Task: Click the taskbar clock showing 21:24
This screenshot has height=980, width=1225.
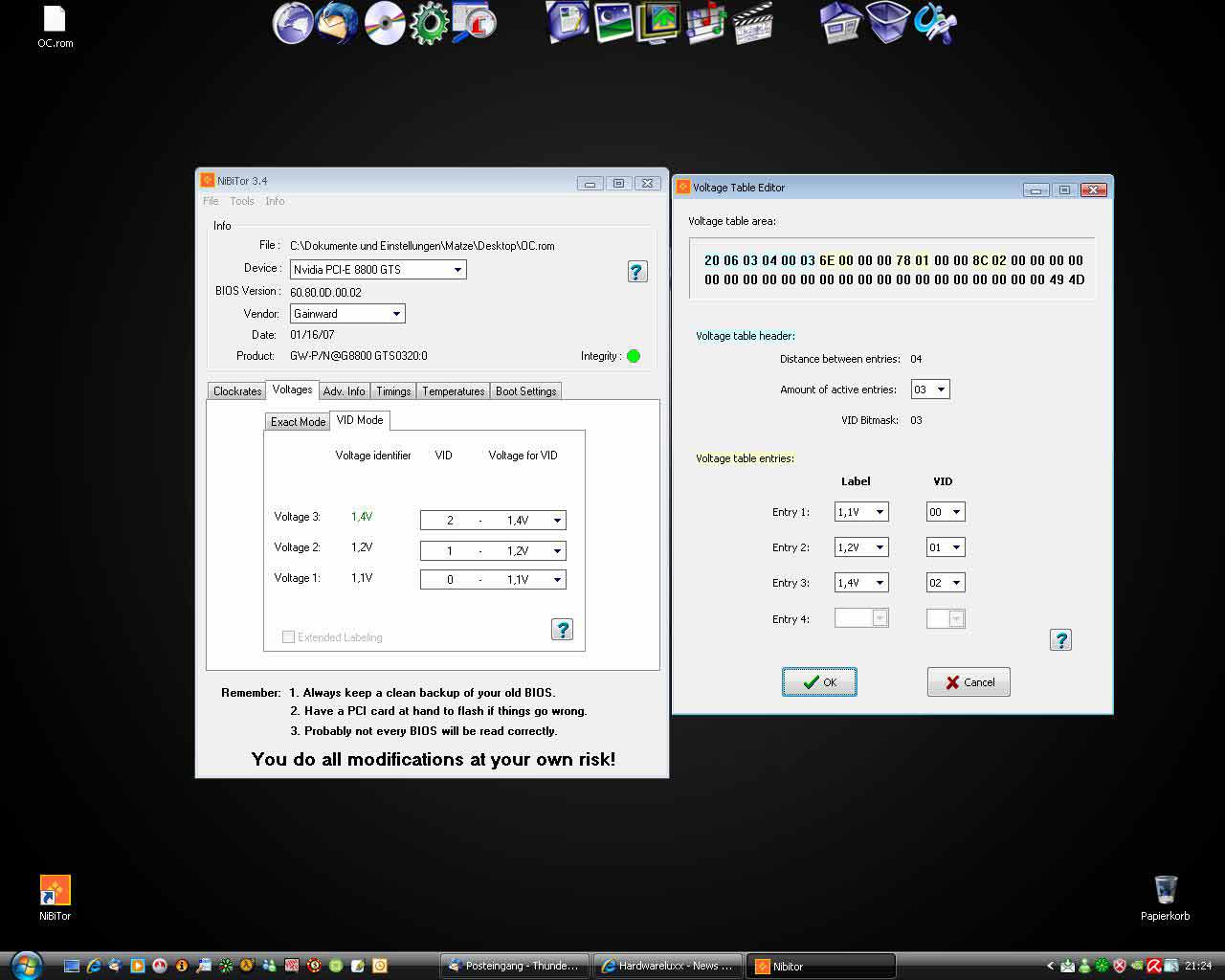Action: point(1198,966)
